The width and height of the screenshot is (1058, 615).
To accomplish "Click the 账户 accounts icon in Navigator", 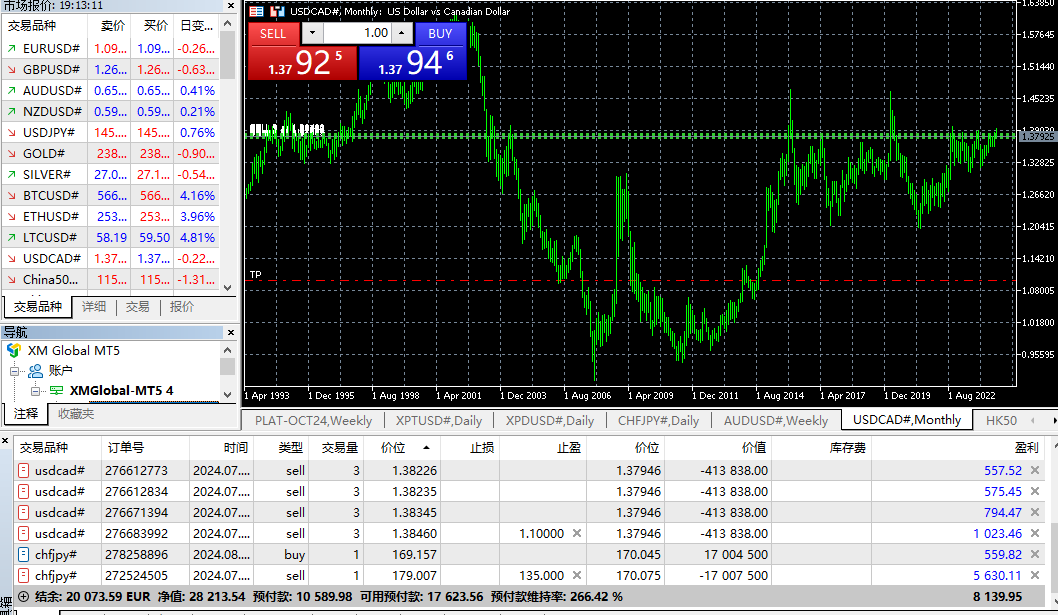I will 35,370.
